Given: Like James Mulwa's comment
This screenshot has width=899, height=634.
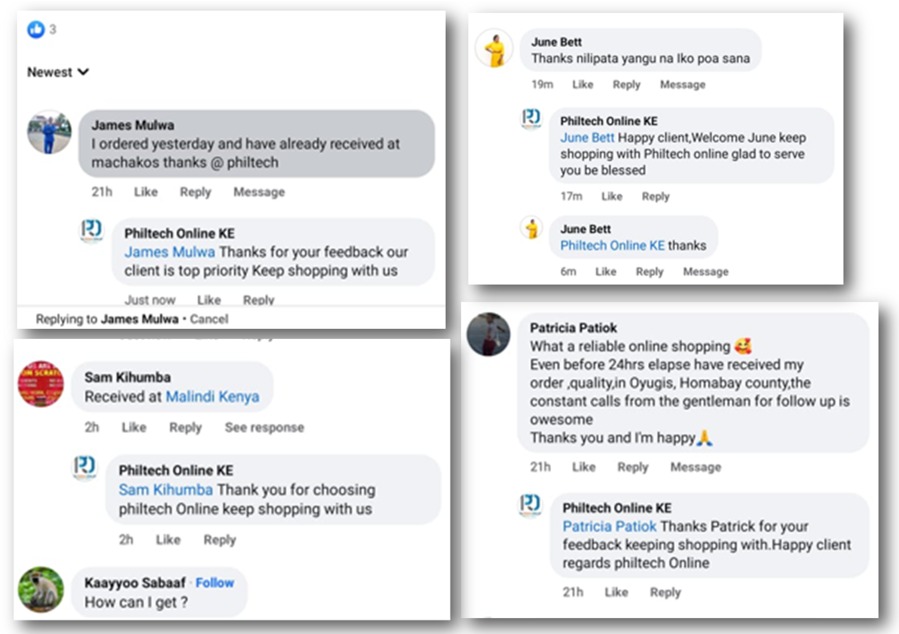Looking at the screenshot, I should [146, 192].
